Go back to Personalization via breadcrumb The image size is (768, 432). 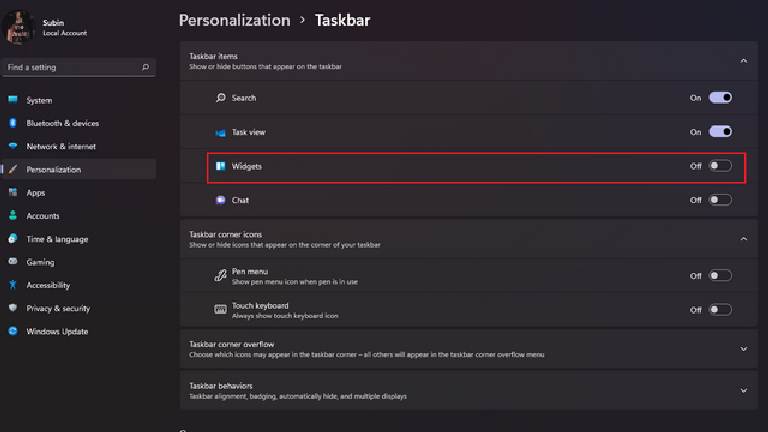tap(234, 21)
